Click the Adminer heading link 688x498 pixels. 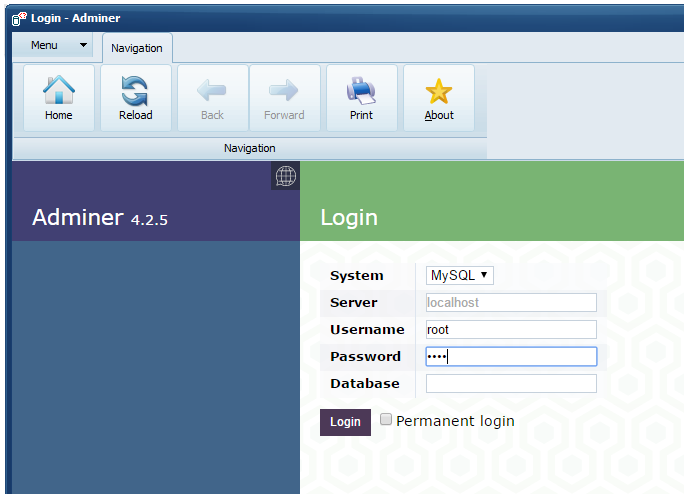pyautogui.click(x=78, y=217)
